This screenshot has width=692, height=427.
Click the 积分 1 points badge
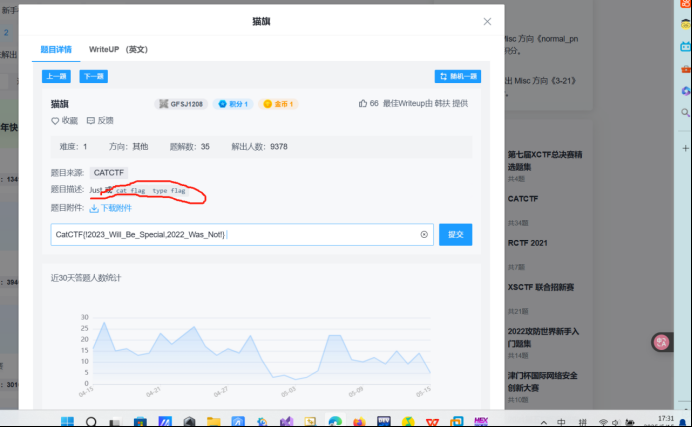tap(234, 104)
